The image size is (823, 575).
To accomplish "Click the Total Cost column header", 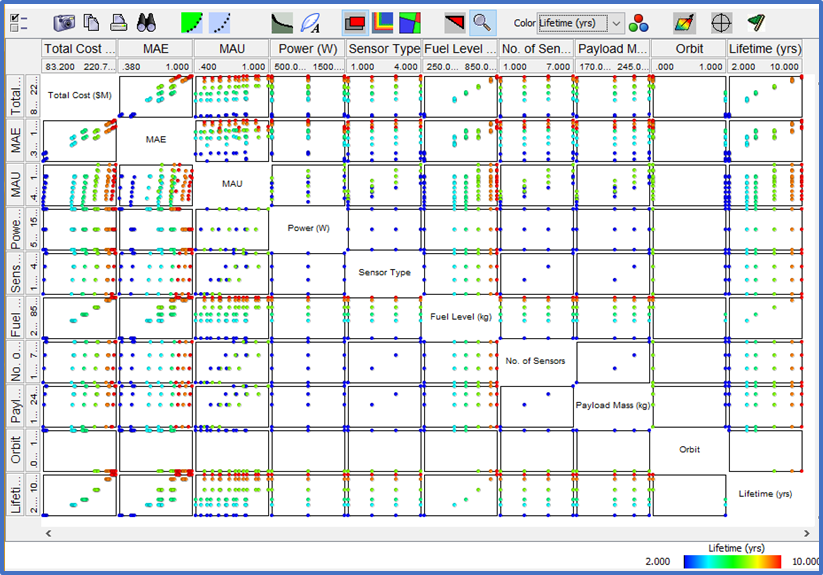I will [79, 48].
